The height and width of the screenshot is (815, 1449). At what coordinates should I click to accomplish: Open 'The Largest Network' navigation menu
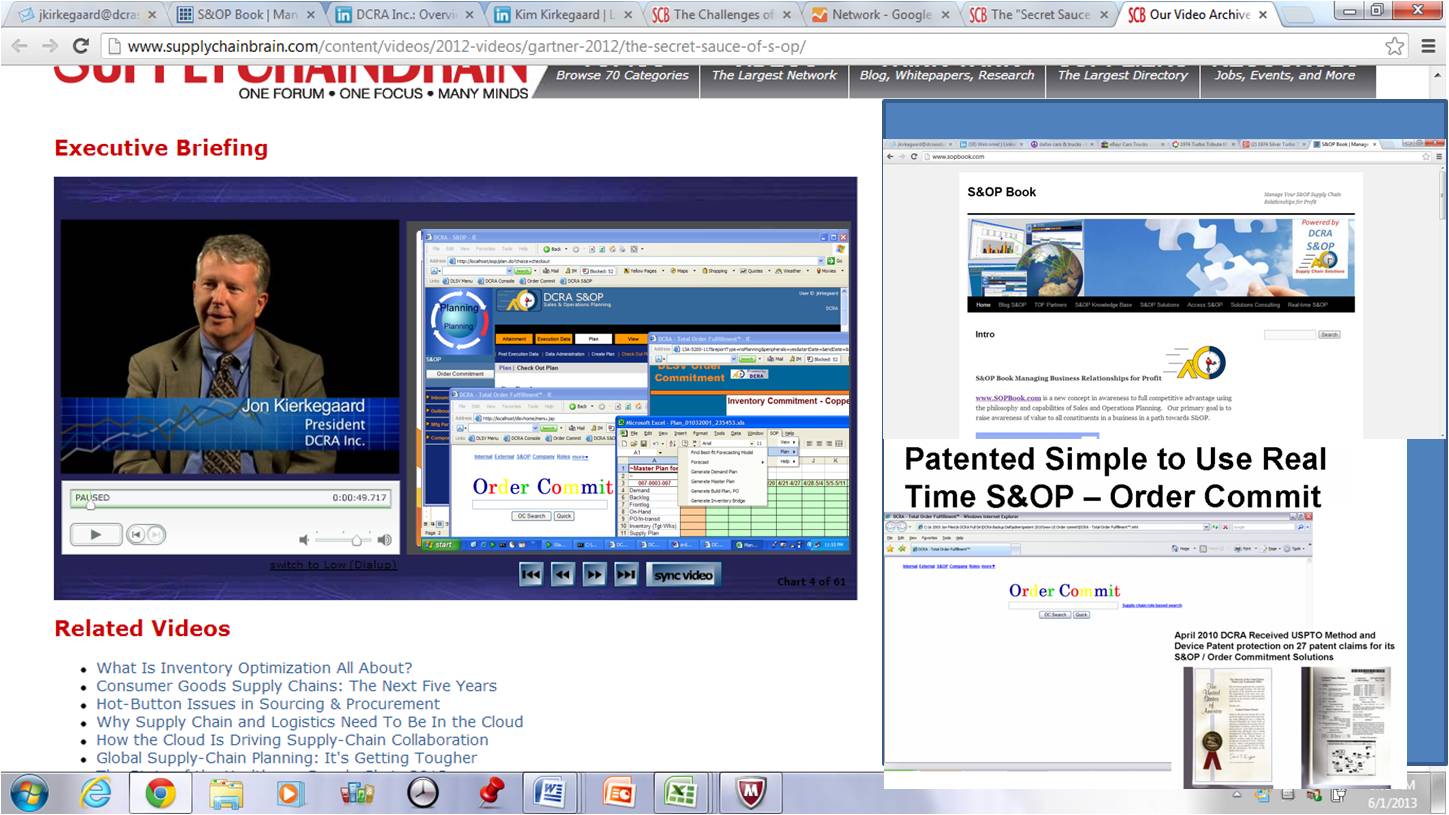[774, 75]
